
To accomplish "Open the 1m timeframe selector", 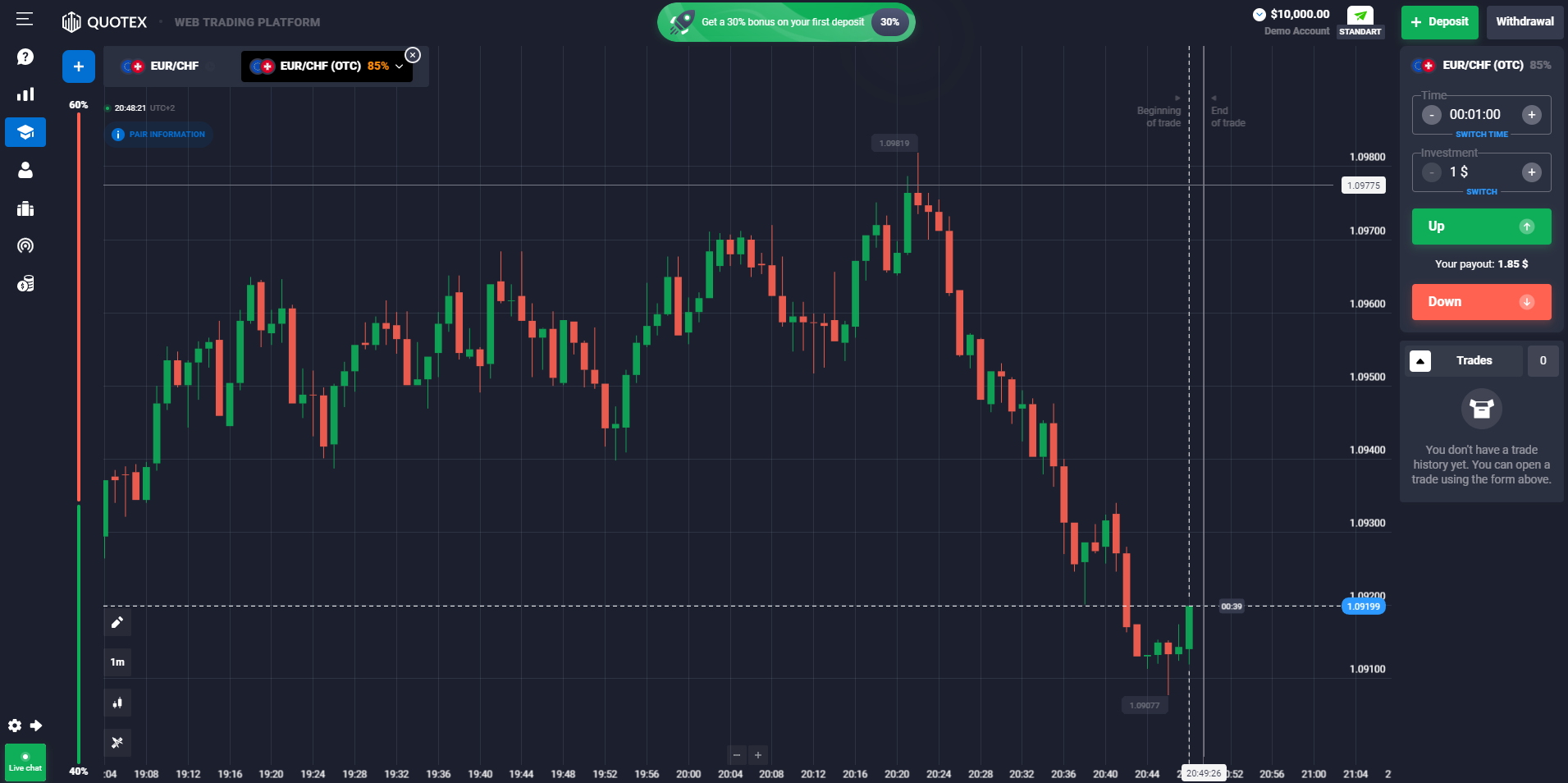I will pos(117,662).
